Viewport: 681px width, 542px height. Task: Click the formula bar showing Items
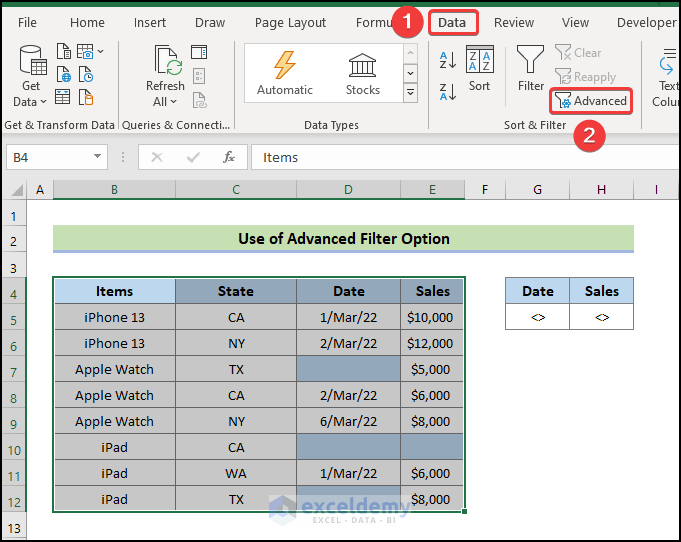pyautogui.click(x=465, y=157)
